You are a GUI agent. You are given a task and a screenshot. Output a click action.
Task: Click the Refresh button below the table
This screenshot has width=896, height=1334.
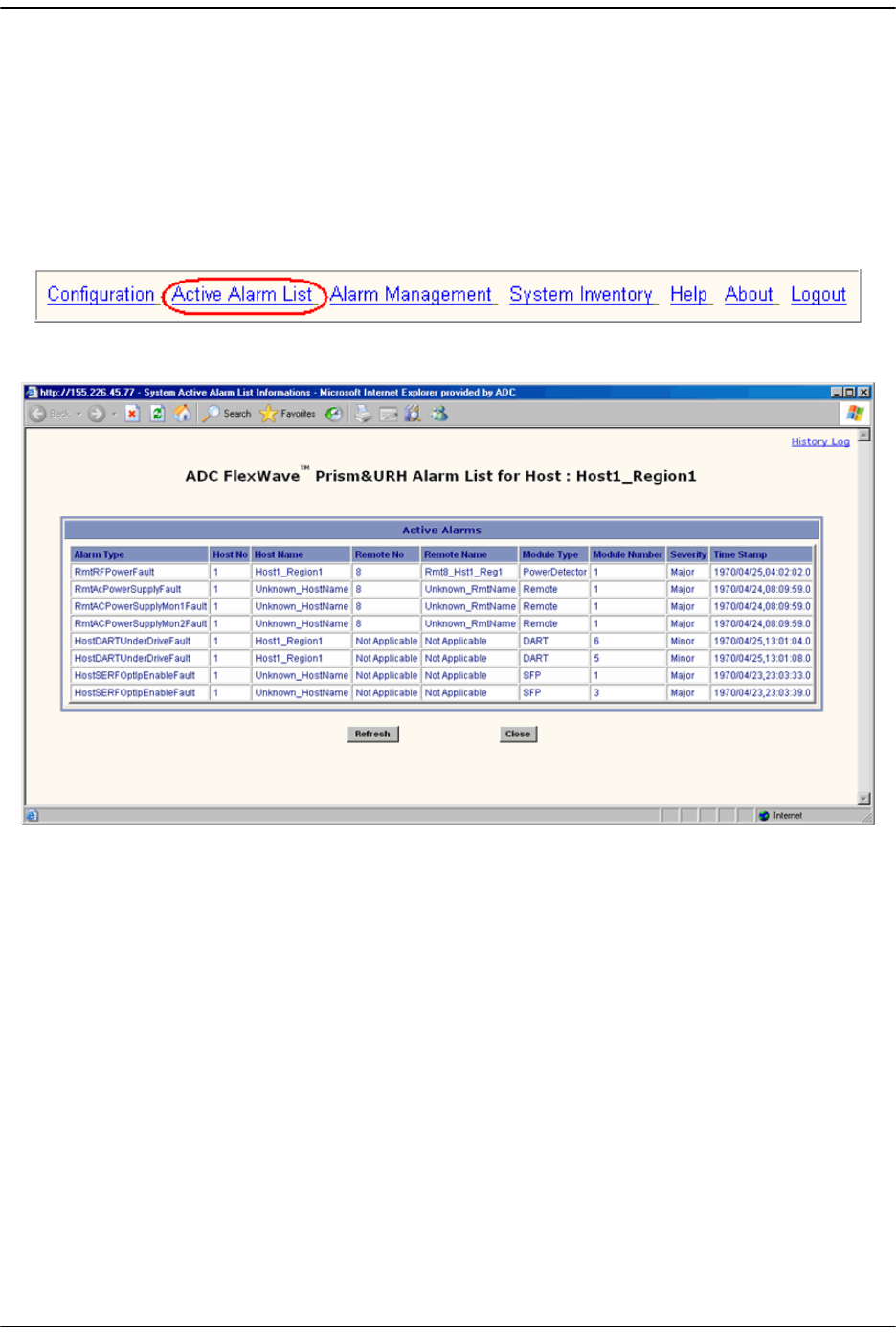coord(372,734)
